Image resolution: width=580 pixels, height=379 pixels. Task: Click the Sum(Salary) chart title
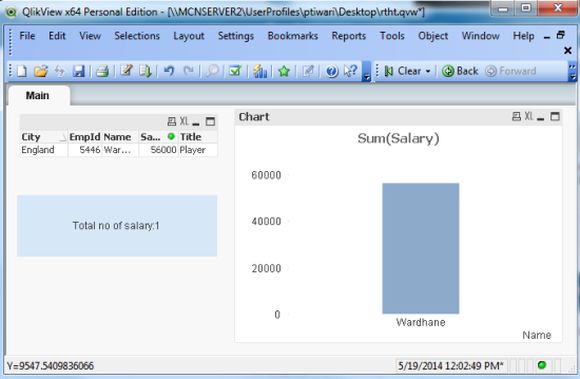pos(398,138)
